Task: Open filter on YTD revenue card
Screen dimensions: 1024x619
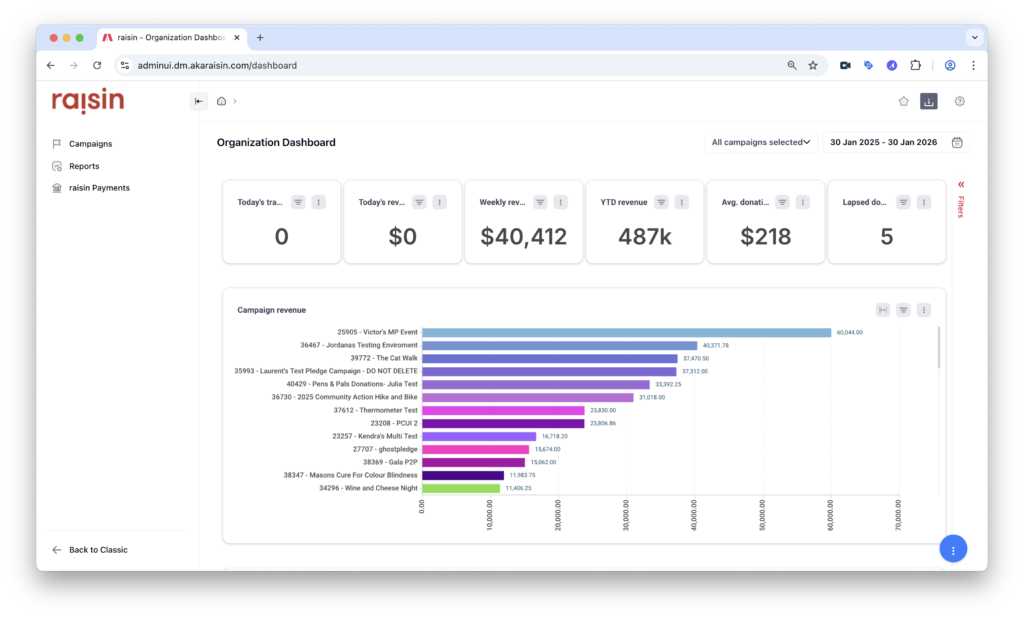Action: (661, 202)
